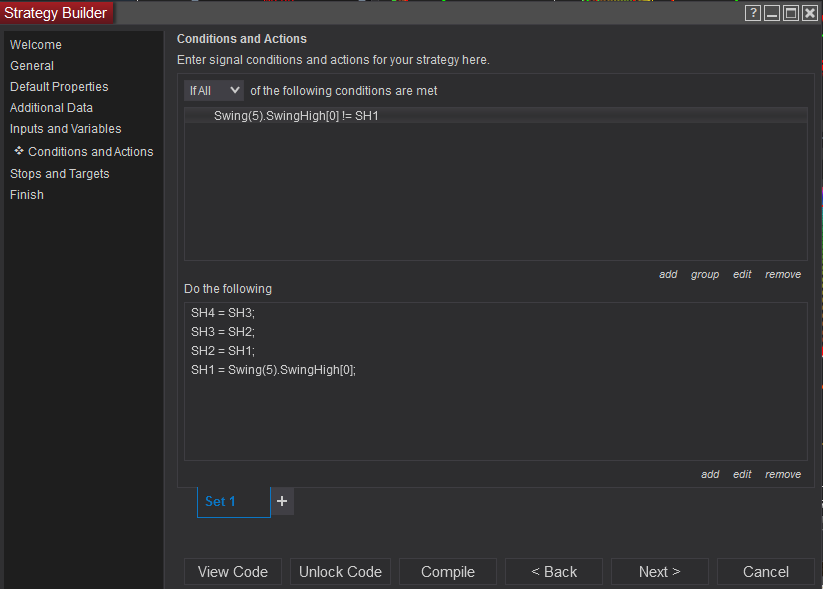823x589 pixels.
Task: Maximize the Strategy Builder window
Action: (791, 13)
